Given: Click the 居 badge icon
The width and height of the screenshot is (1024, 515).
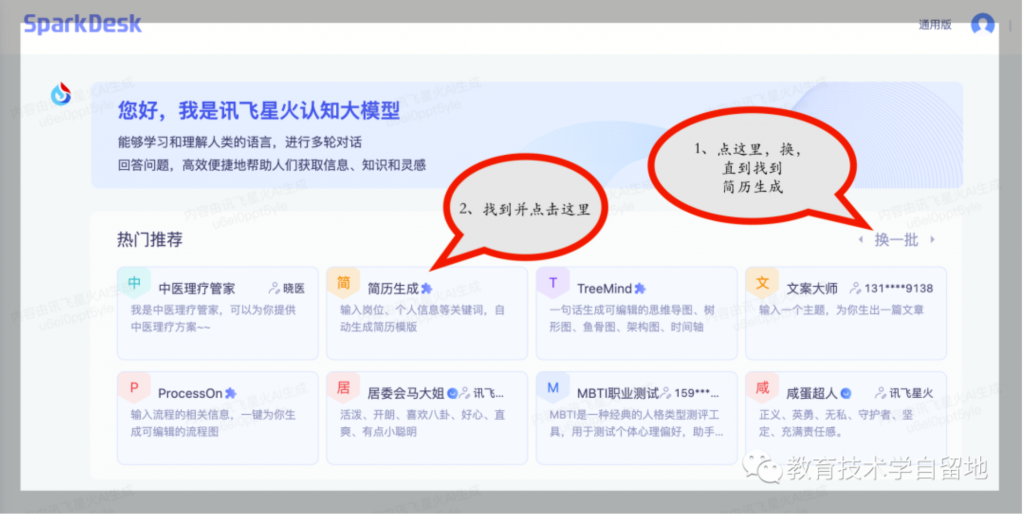Looking at the screenshot, I should coord(344,388).
